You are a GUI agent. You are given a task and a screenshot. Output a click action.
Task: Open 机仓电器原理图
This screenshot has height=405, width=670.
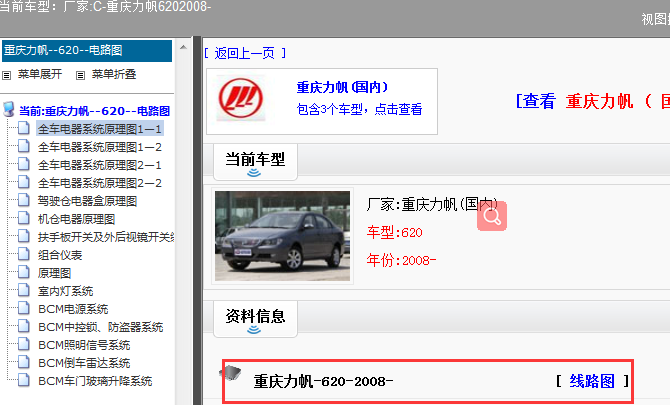[76, 219]
